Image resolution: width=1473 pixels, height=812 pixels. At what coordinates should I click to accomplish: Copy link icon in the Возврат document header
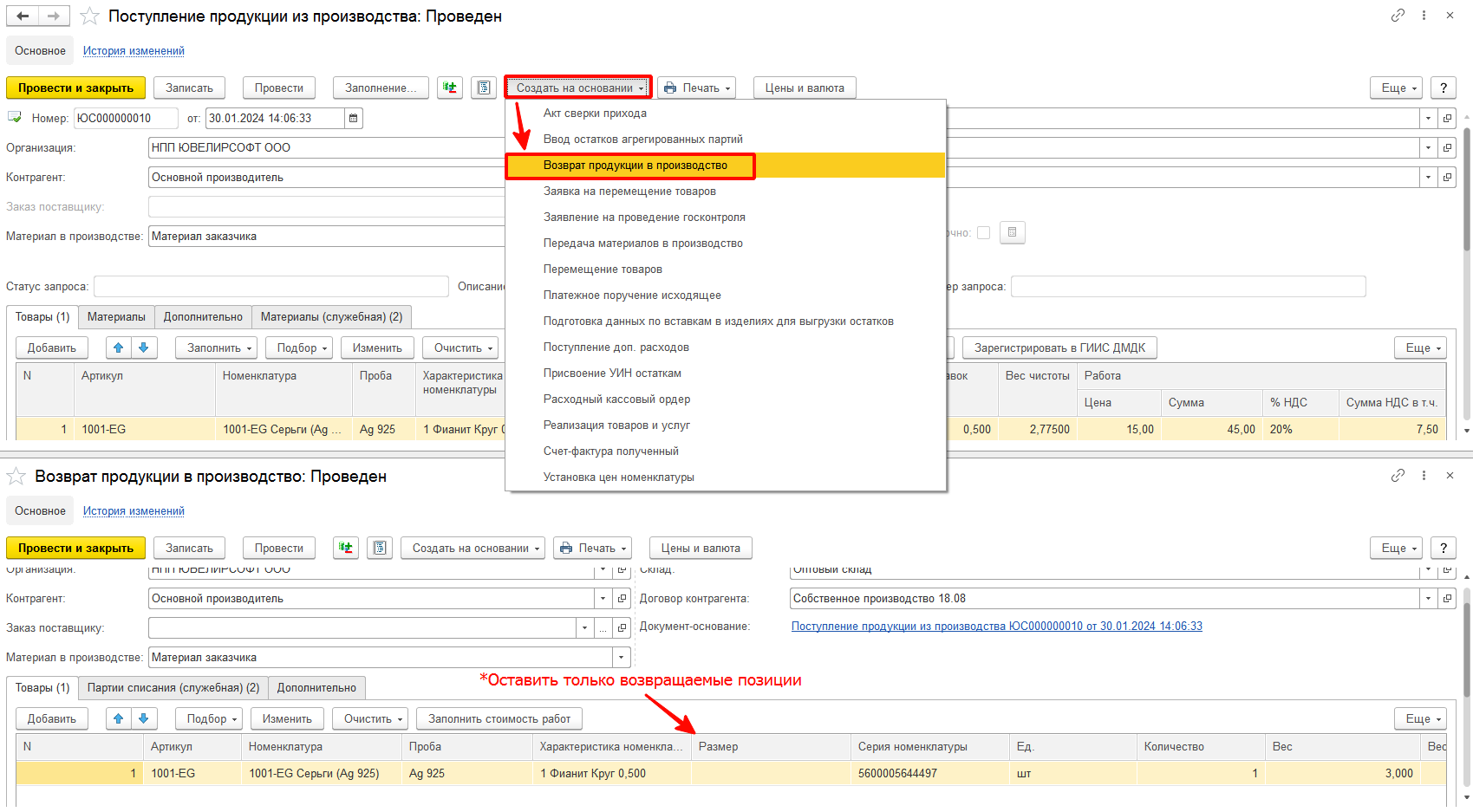tap(1398, 476)
